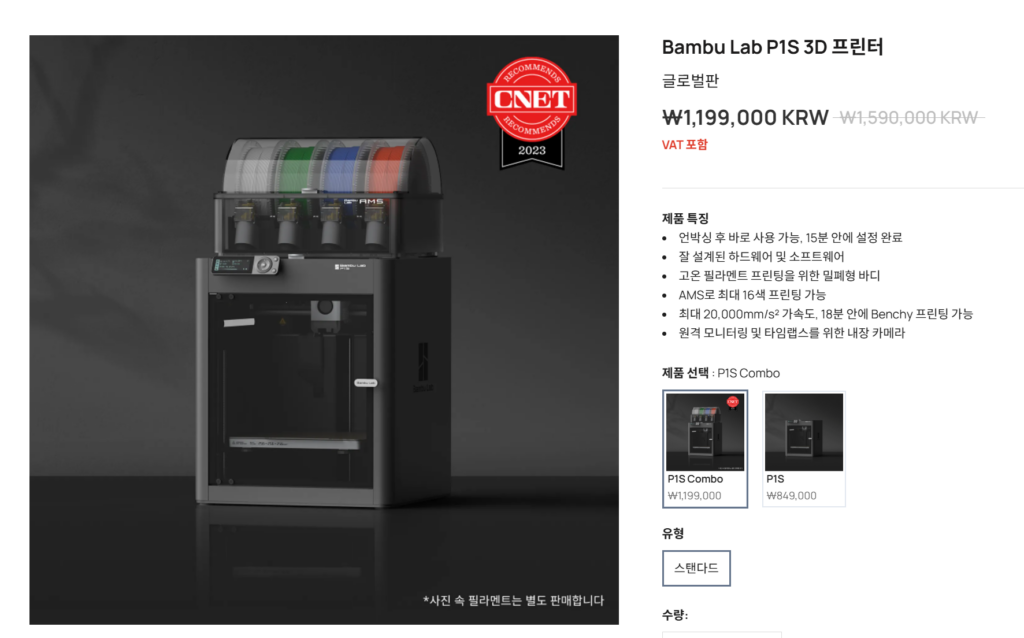Click the P1S Combo thumbnail image
Viewport: 1024px width, 638px height.
705,432
